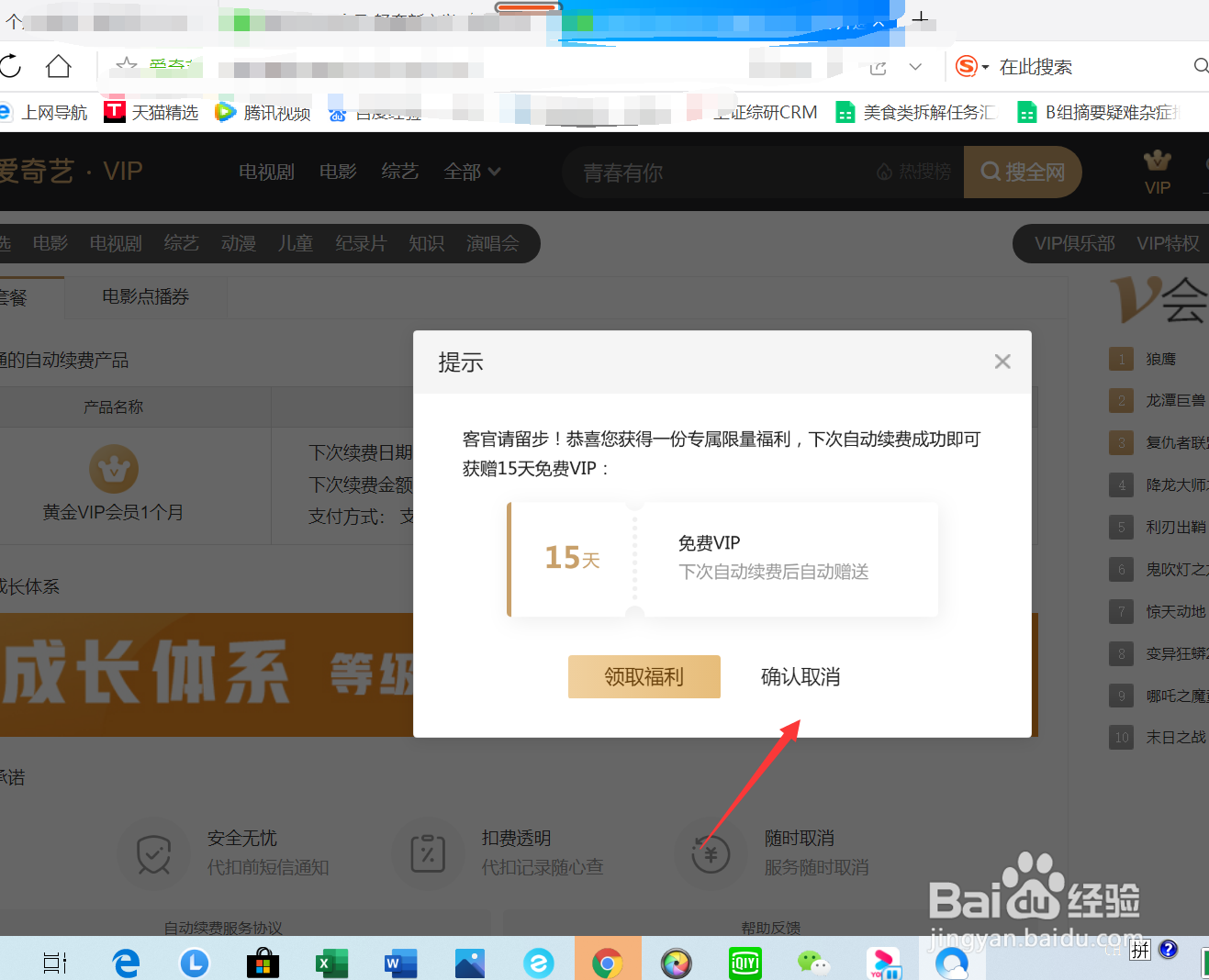Switch to the 电影点播券 tab
The image size is (1209, 980).
coord(146,296)
